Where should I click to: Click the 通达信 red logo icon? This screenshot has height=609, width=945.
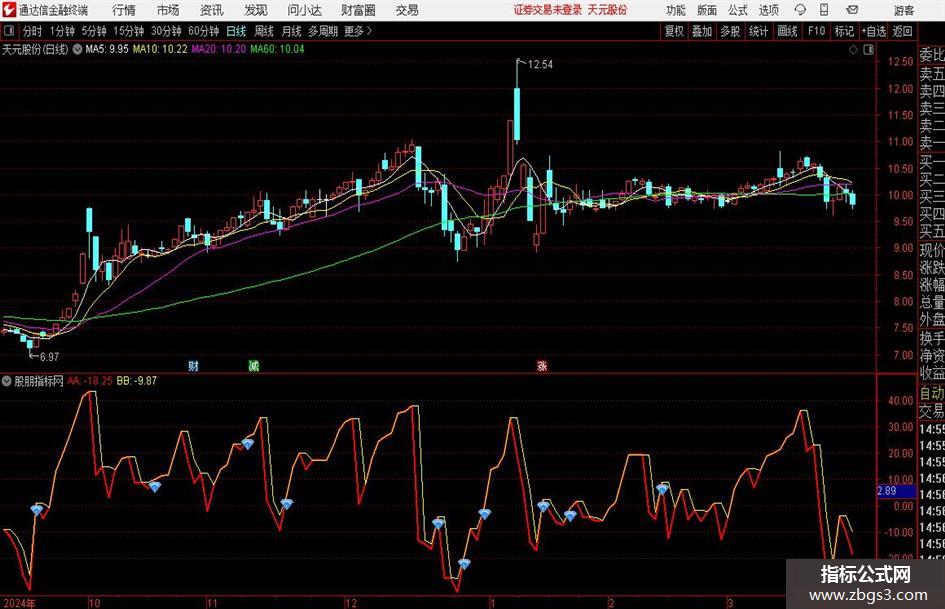[9, 10]
